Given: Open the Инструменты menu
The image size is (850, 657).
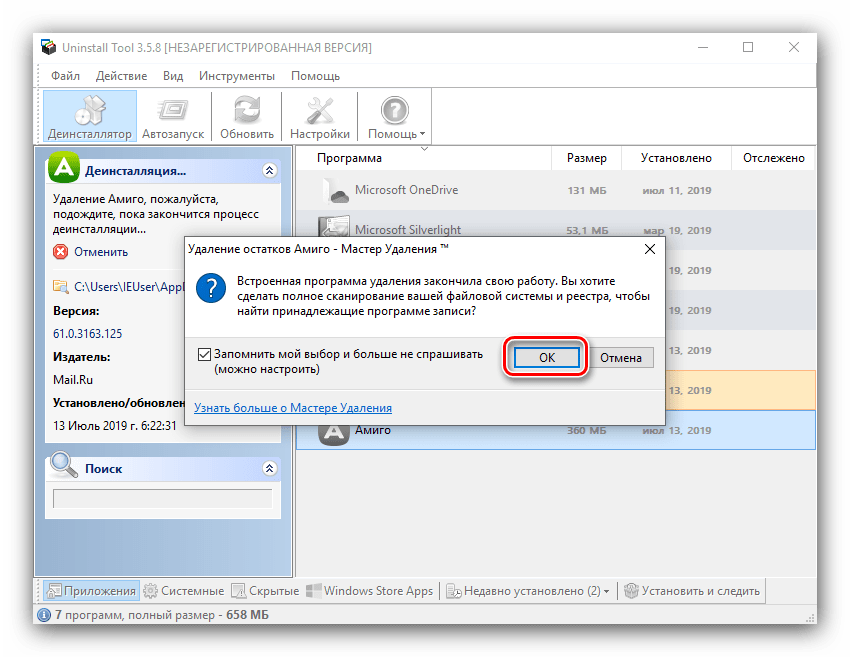Looking at the screenshot, I should coord(236,76).
